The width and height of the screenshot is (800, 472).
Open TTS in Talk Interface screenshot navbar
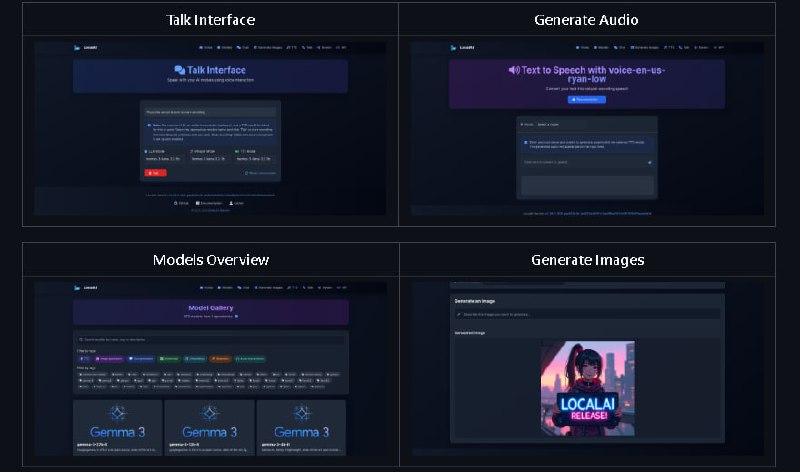pyautogui.click(x=292, y=47)
